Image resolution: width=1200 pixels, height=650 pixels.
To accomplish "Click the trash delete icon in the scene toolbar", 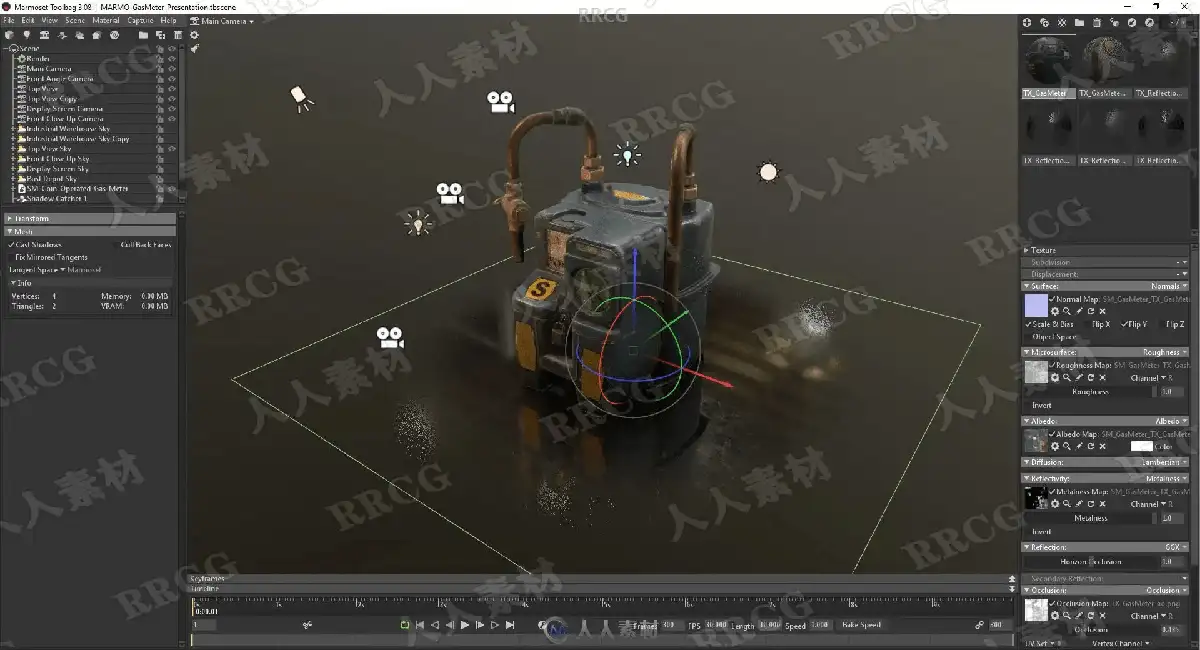I will 178,35.
